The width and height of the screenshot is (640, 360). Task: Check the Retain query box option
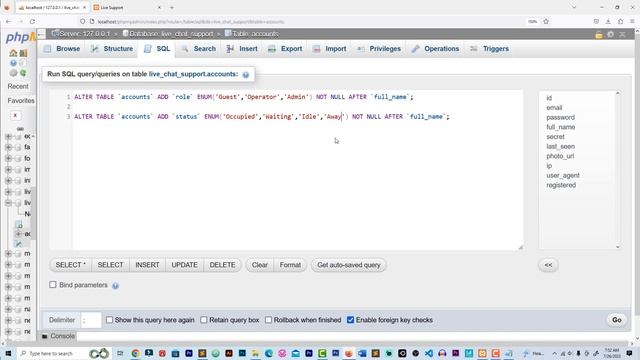pyautogui.click(x=204, y=320)
